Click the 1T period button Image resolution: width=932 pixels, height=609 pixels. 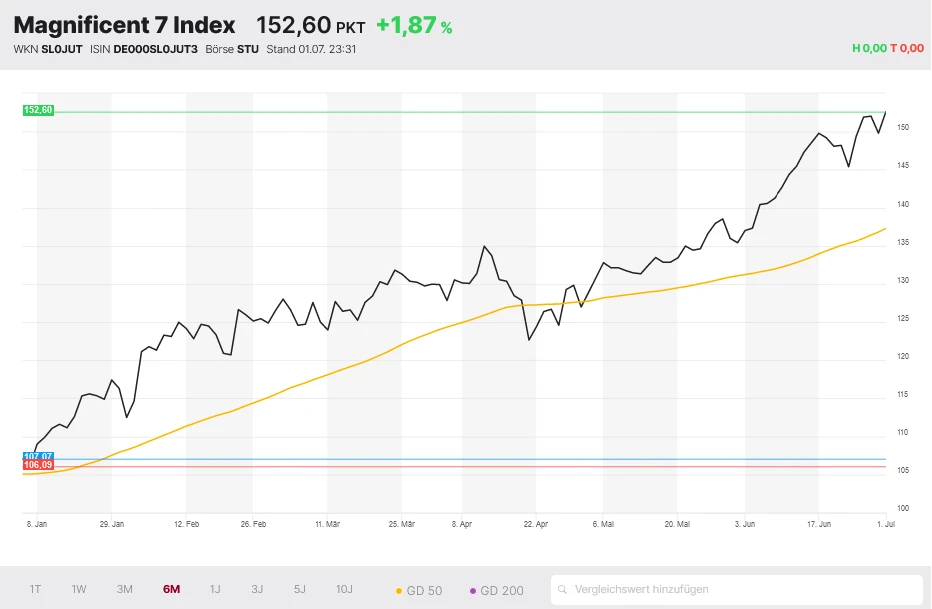click(35, 590)
